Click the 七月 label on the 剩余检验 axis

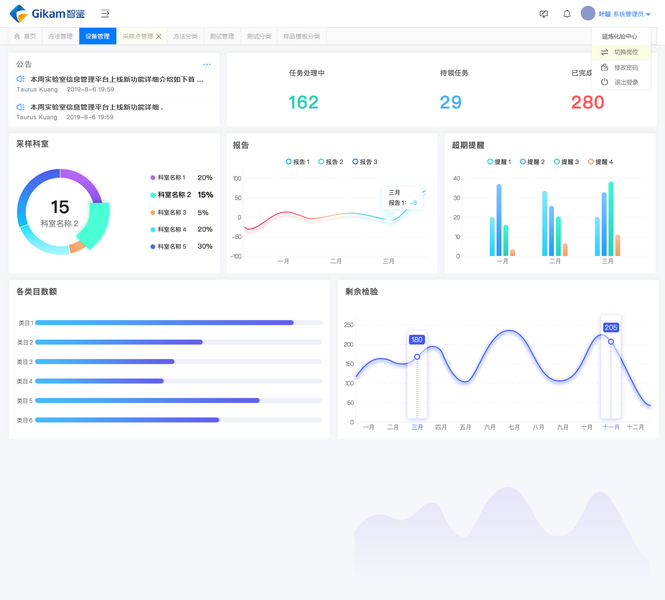pyautogui.click(x=514, y=427)
